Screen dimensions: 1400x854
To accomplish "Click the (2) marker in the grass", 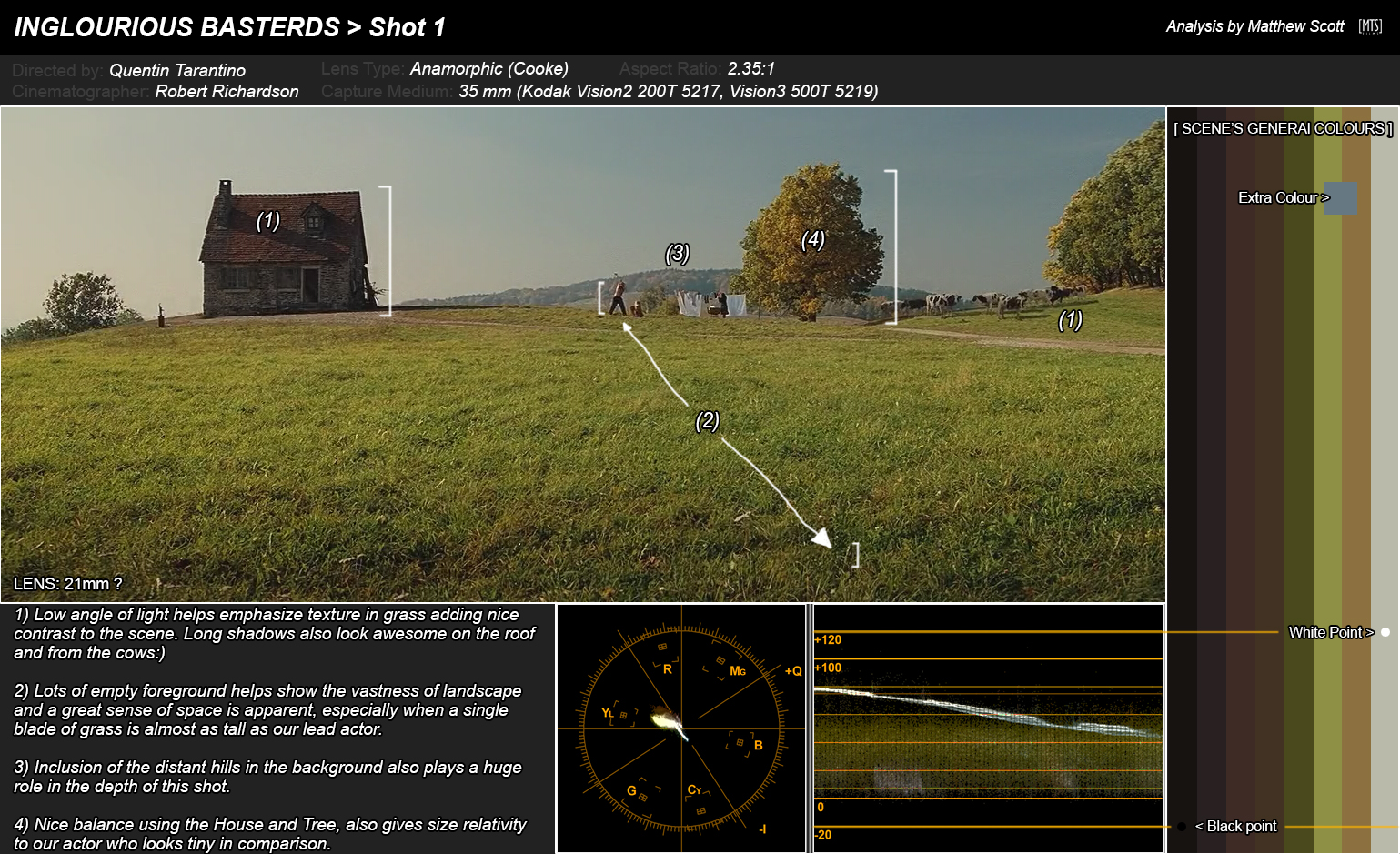I will 707,420.
